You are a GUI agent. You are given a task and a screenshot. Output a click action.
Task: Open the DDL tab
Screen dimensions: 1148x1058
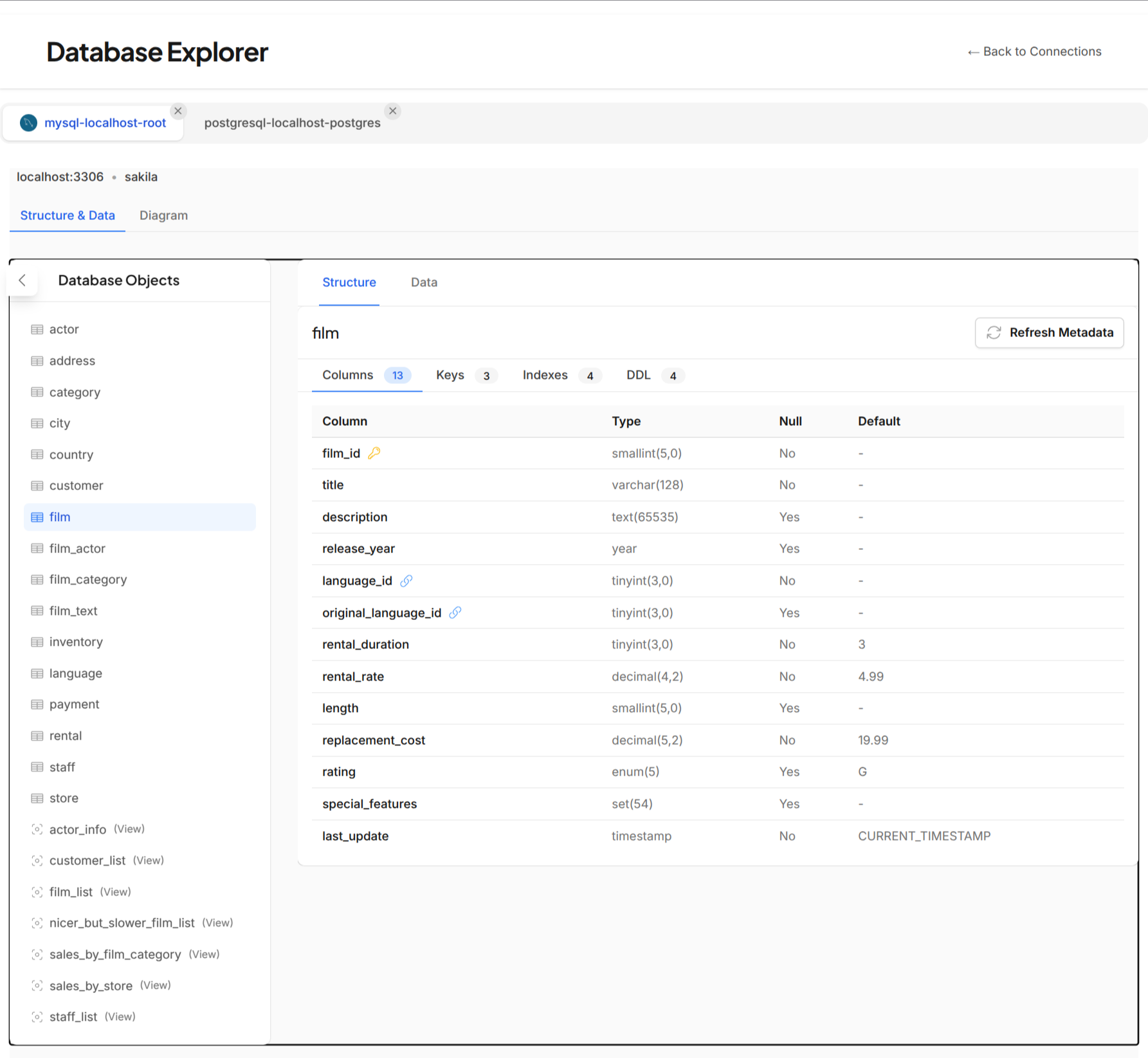[x=638, y=375]
